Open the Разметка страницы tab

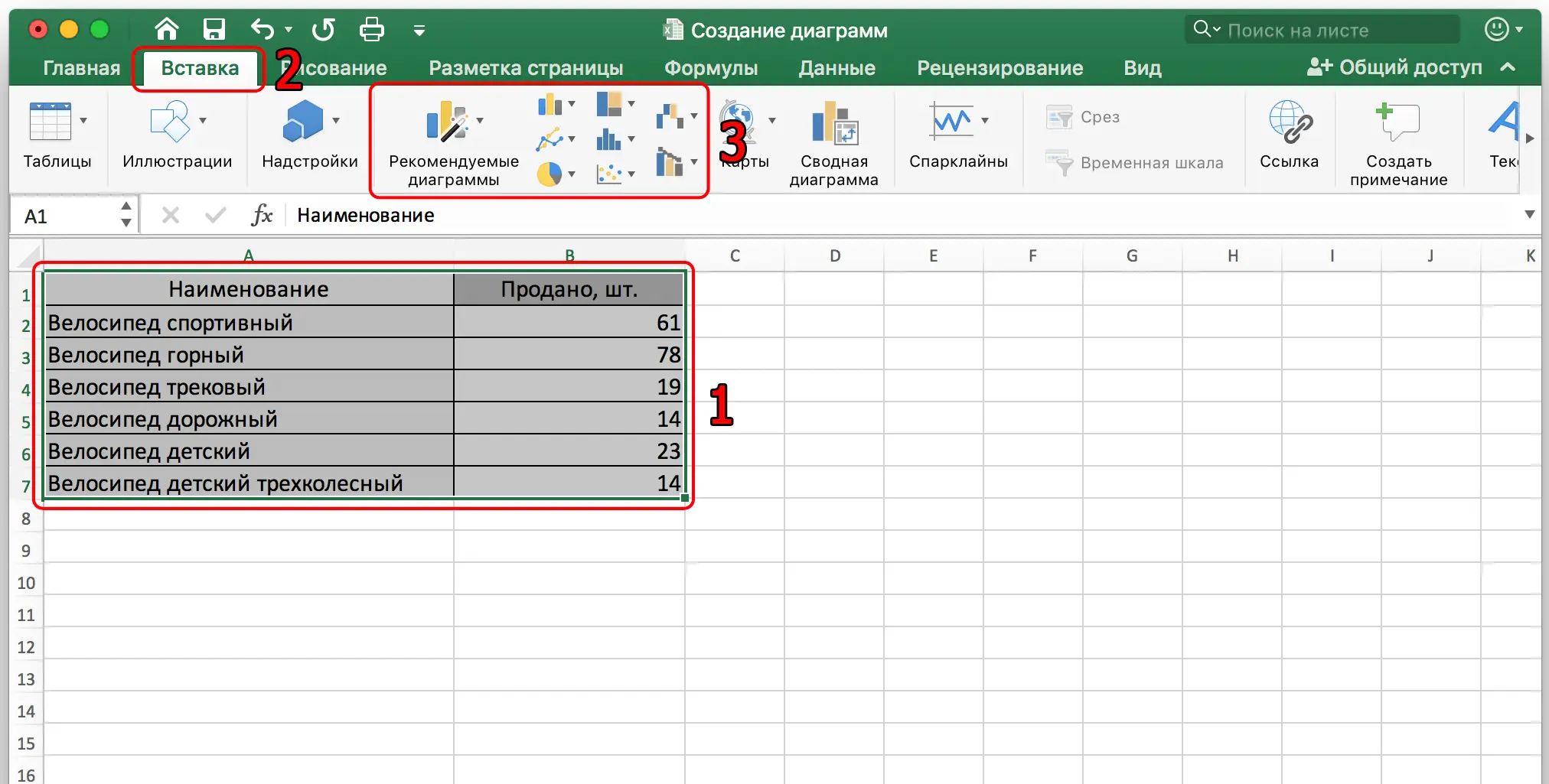point(526,68)
